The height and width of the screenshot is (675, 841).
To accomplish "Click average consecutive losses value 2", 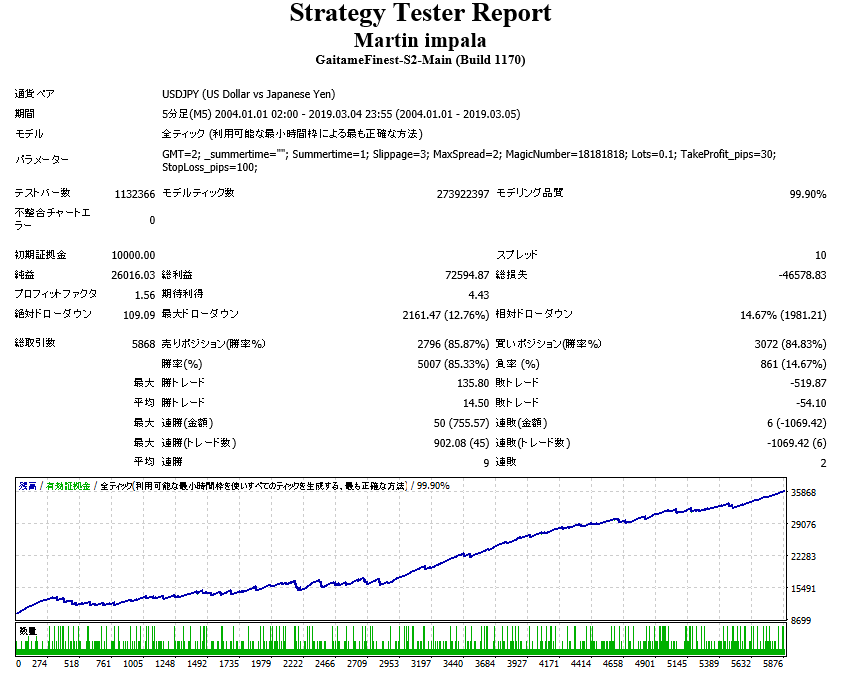I will coord(823,463).
